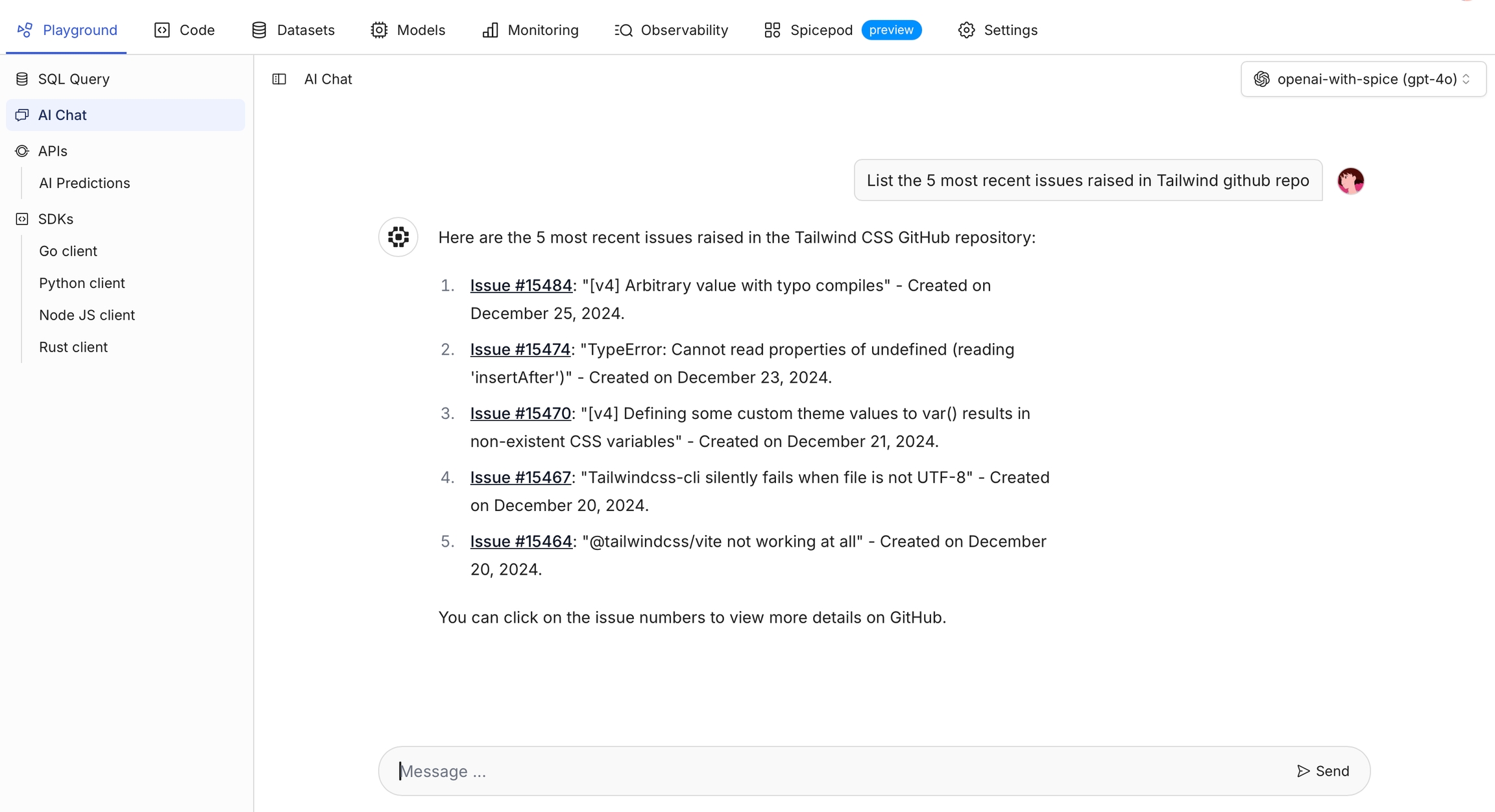Open the Datasets tab

coord(293,30)
